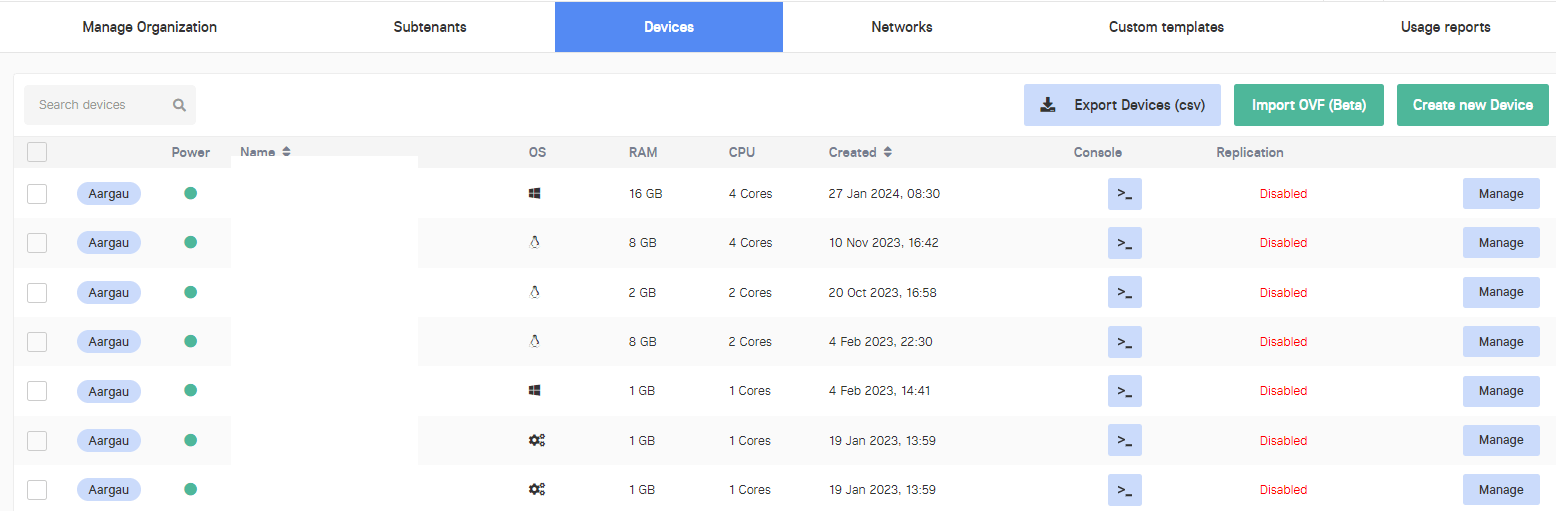Open console for device created 10 Nov 2023
The width and height of the screenshot is (1556, 511).
1124,243
